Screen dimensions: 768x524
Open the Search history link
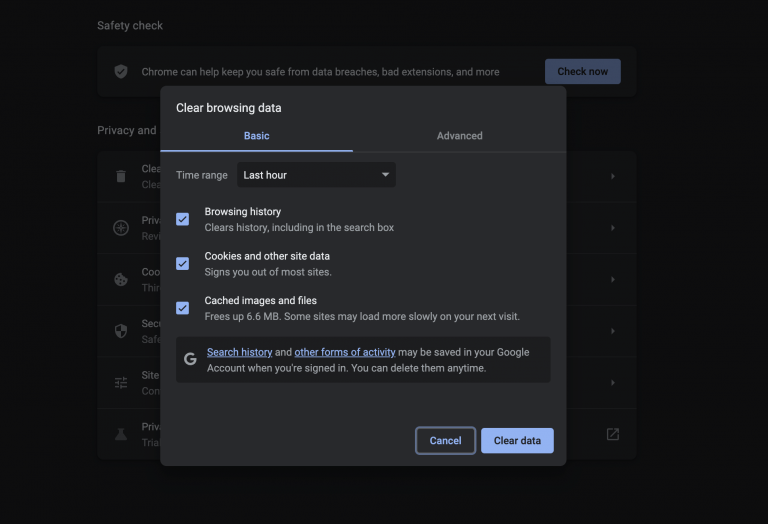tap(239, 352)
